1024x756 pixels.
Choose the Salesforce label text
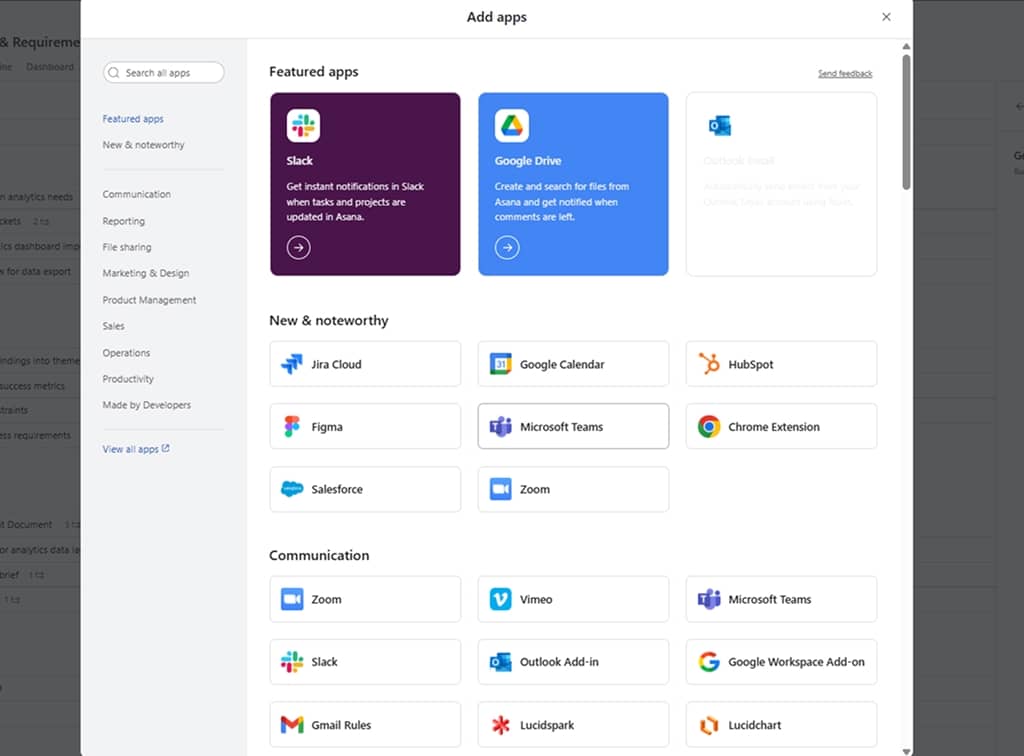(337, 490)
